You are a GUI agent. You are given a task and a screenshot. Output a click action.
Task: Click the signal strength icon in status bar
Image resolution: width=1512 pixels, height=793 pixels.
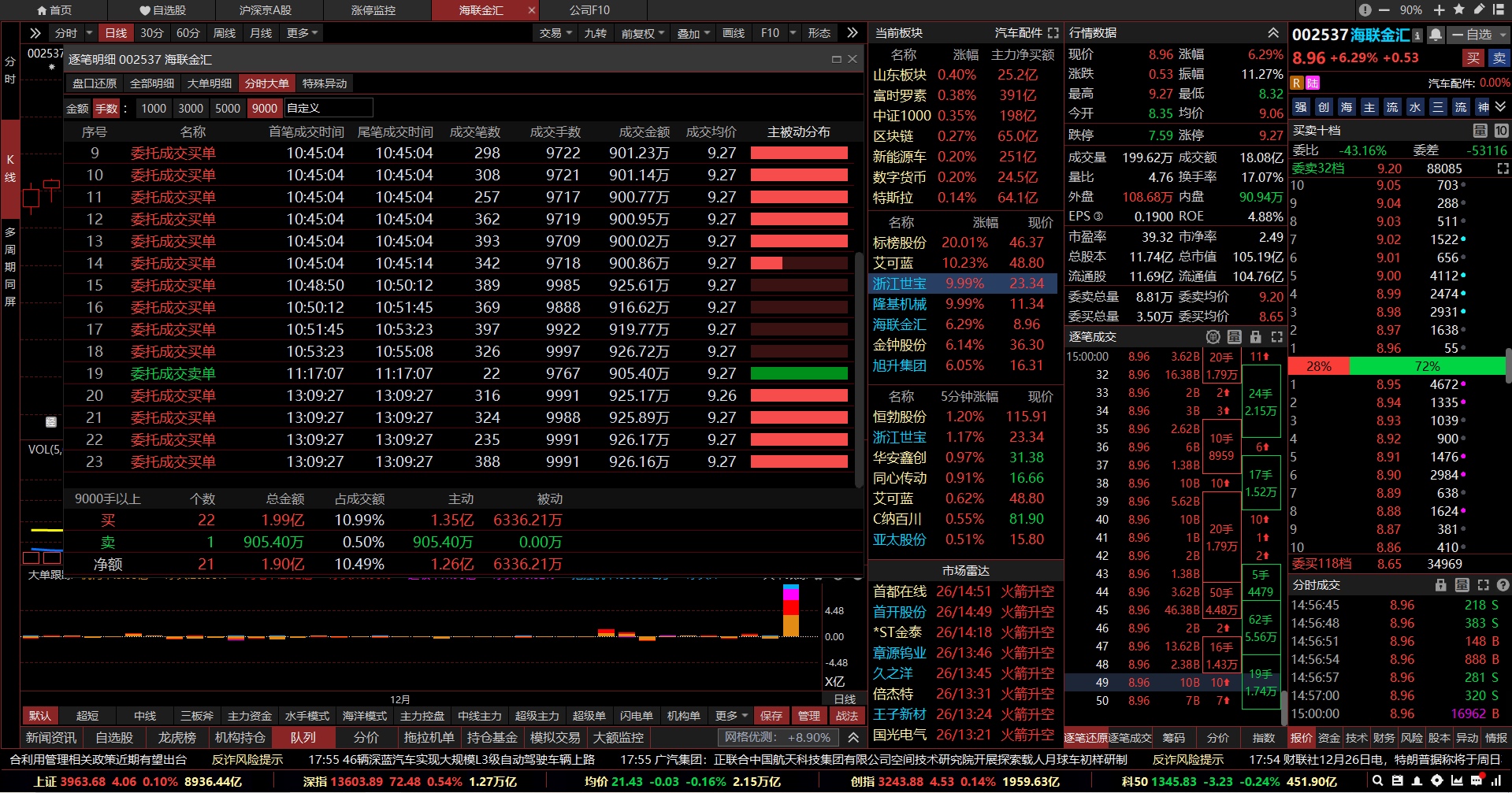[x=1496, y=781]
